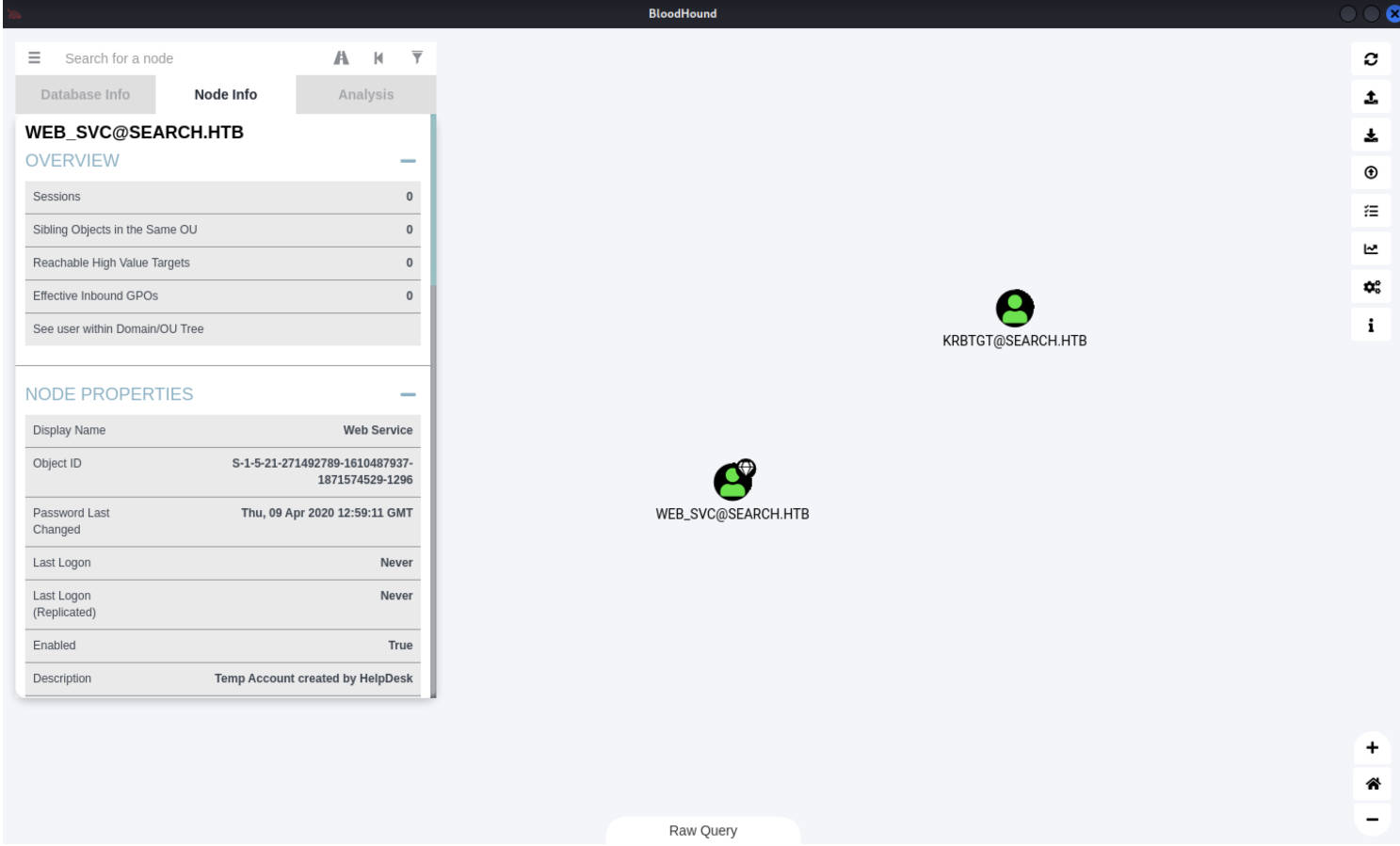The width and height of the screenshot is (1400, 846).
Task: Change layout type via chart icon
Action: coord(1371,248)
